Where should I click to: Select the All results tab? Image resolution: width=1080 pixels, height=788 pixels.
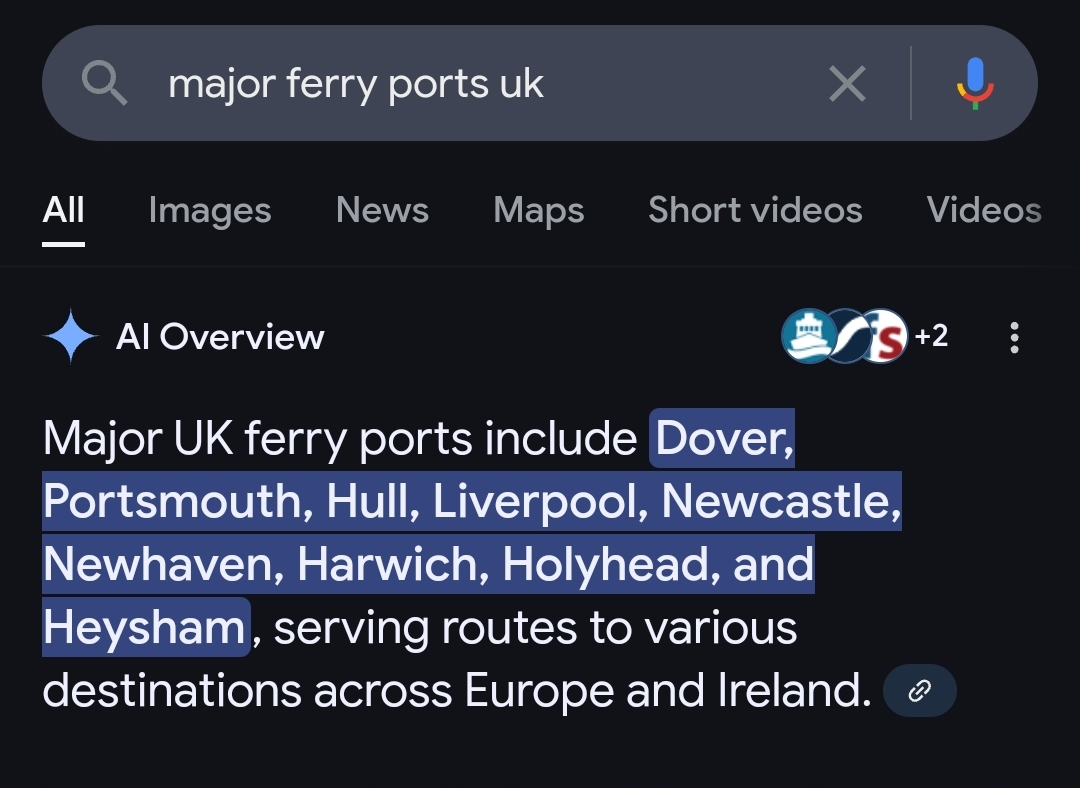point(64,210)
